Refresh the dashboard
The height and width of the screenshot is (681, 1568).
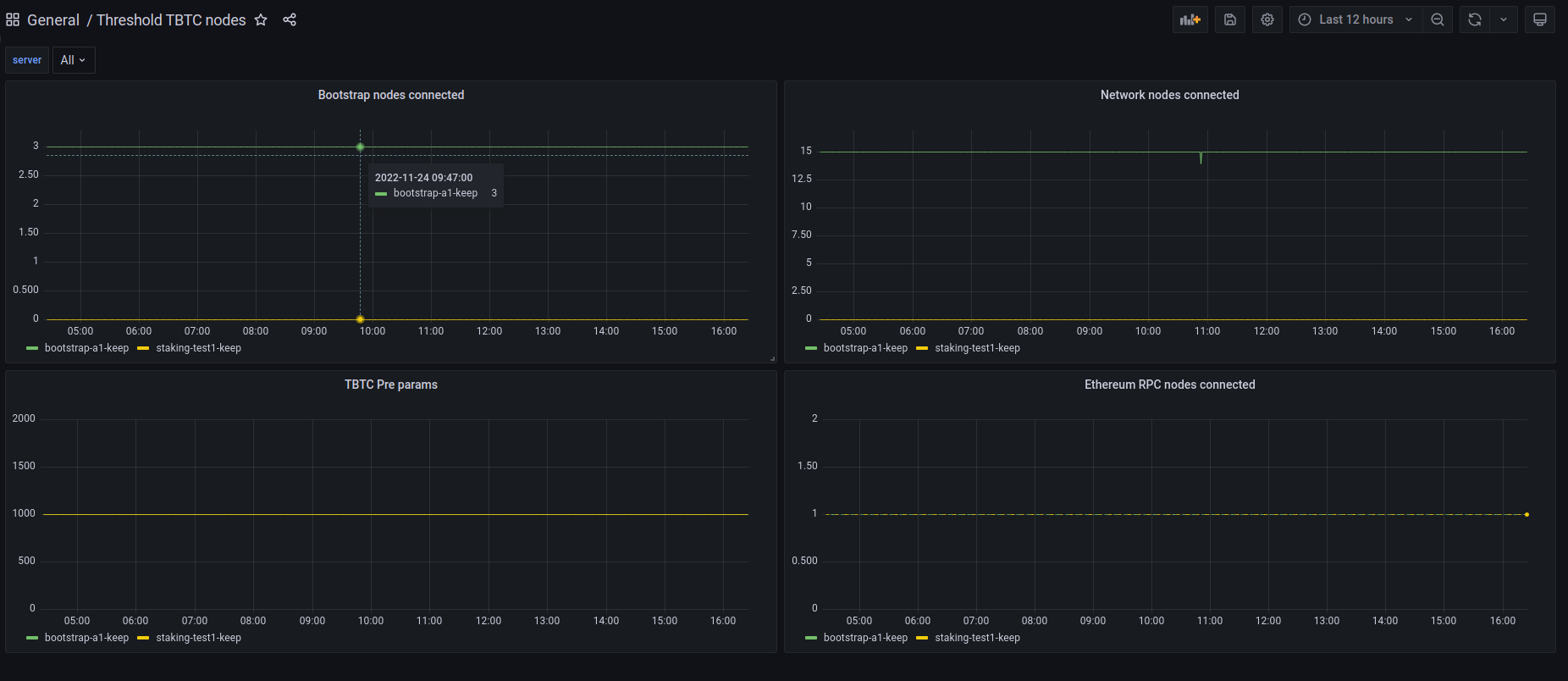pos(1475,19)
